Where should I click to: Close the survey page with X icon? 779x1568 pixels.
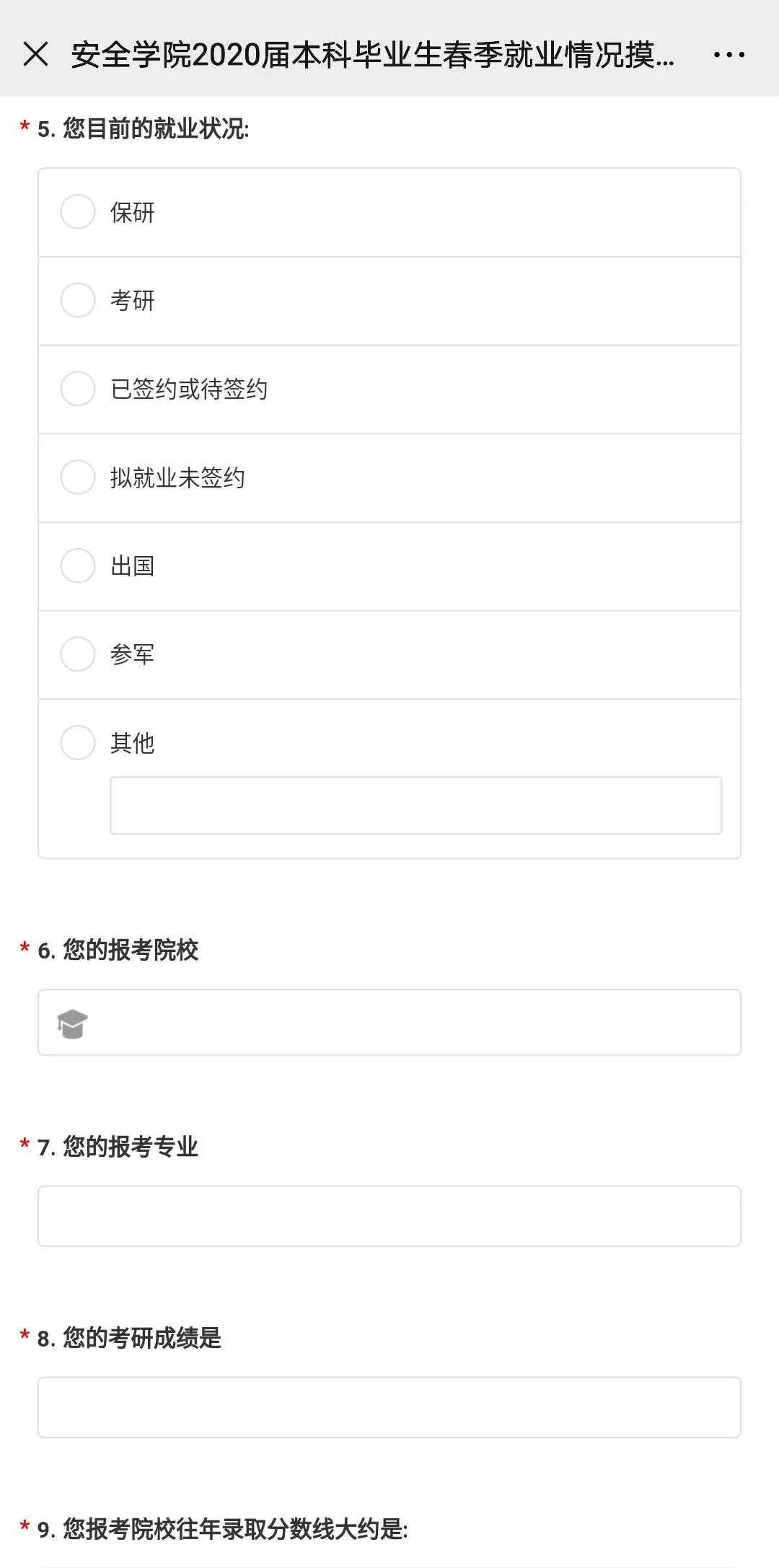point(35,54)
